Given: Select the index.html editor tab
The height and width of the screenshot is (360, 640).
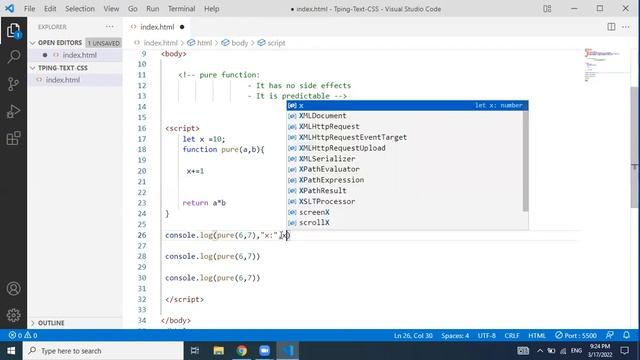Looking at the screenshot, I should point(157,27).
